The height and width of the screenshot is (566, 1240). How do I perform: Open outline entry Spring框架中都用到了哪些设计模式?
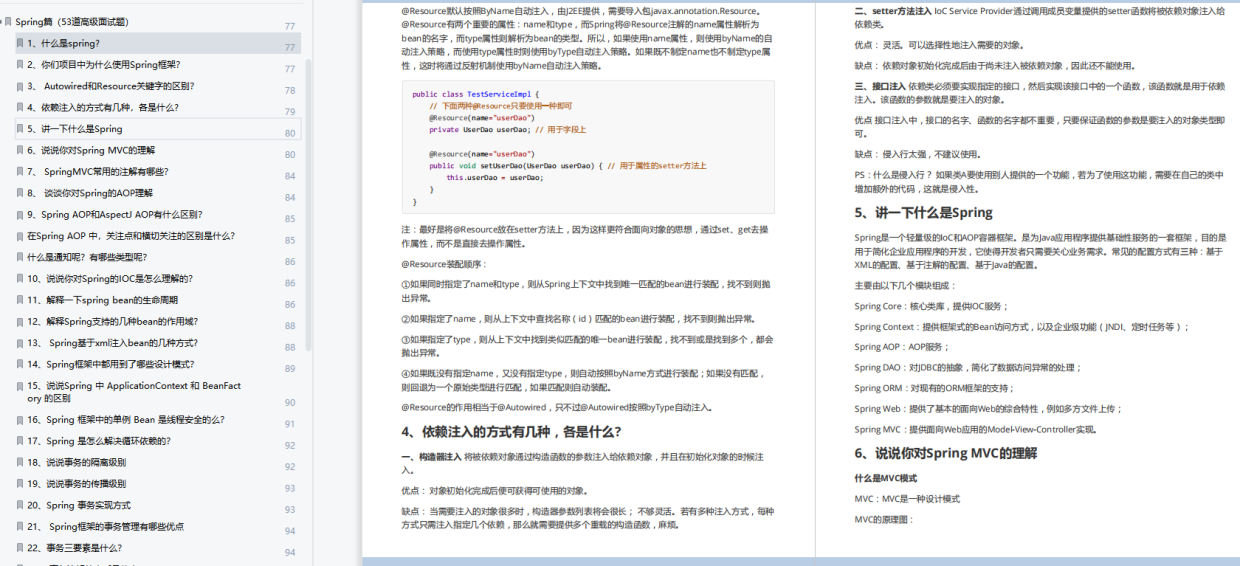click(110, 364)
